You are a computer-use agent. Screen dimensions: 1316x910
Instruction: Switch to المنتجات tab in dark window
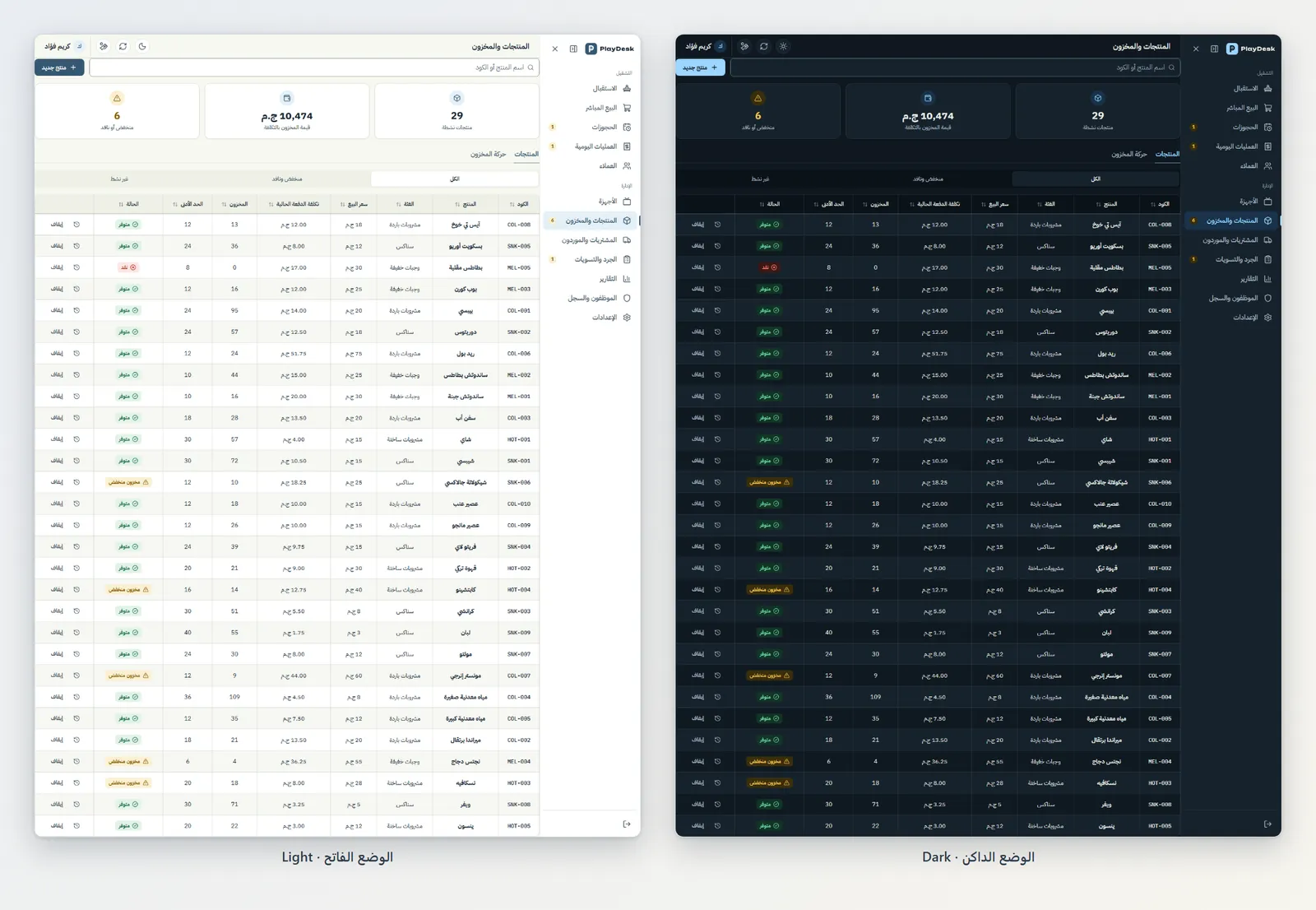(x=1167, y=155)
